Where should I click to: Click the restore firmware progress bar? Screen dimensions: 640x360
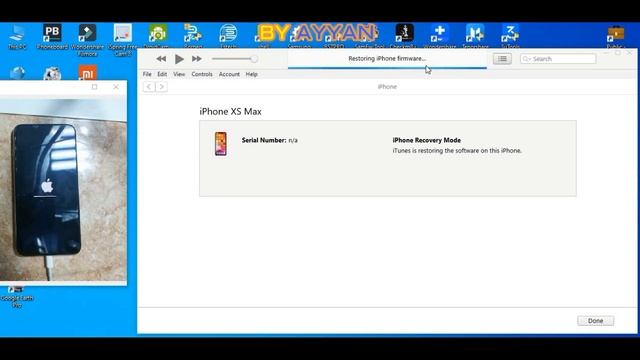(387, 68)
